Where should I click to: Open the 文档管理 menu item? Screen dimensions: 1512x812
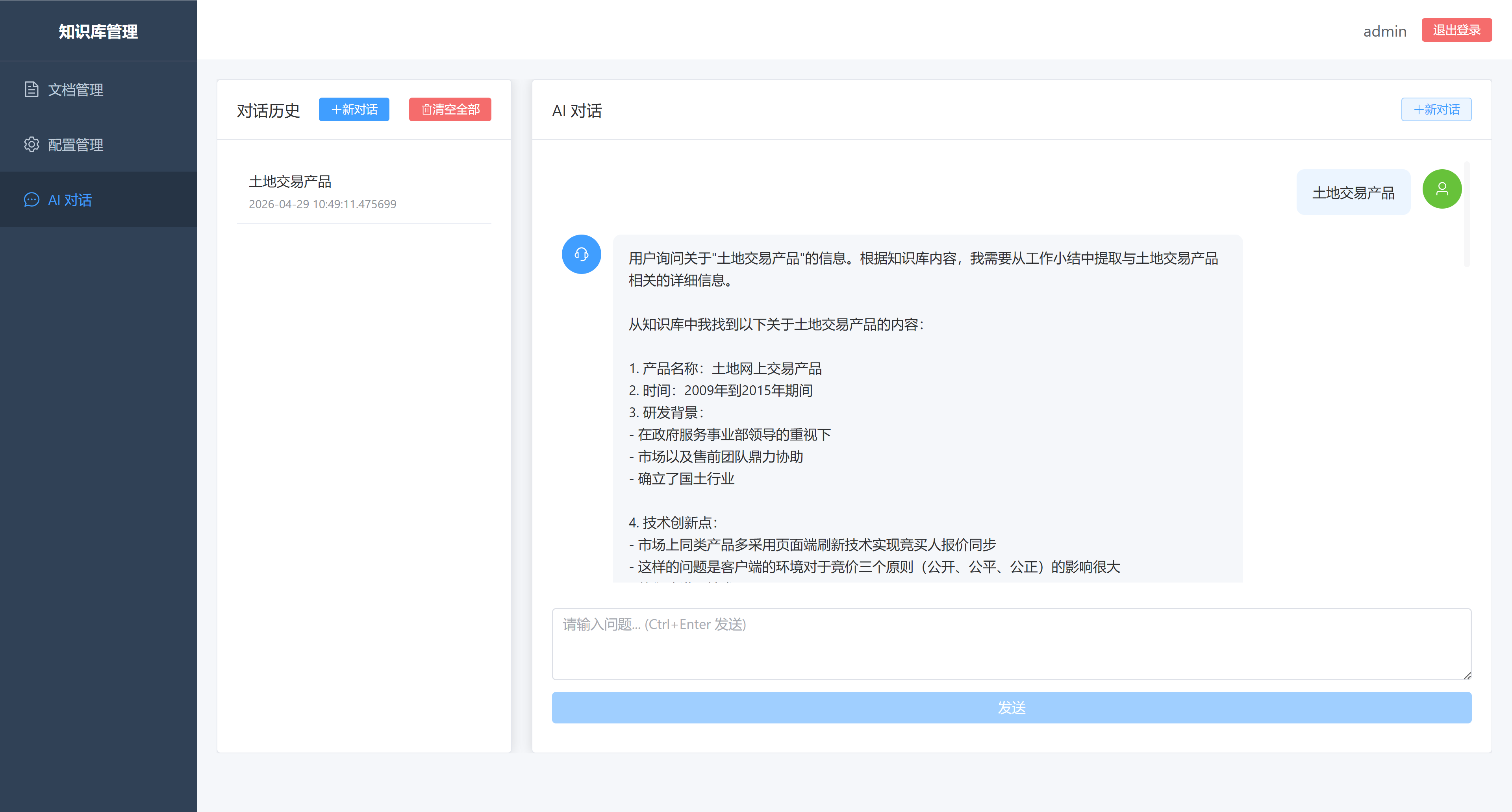(98, 89)
